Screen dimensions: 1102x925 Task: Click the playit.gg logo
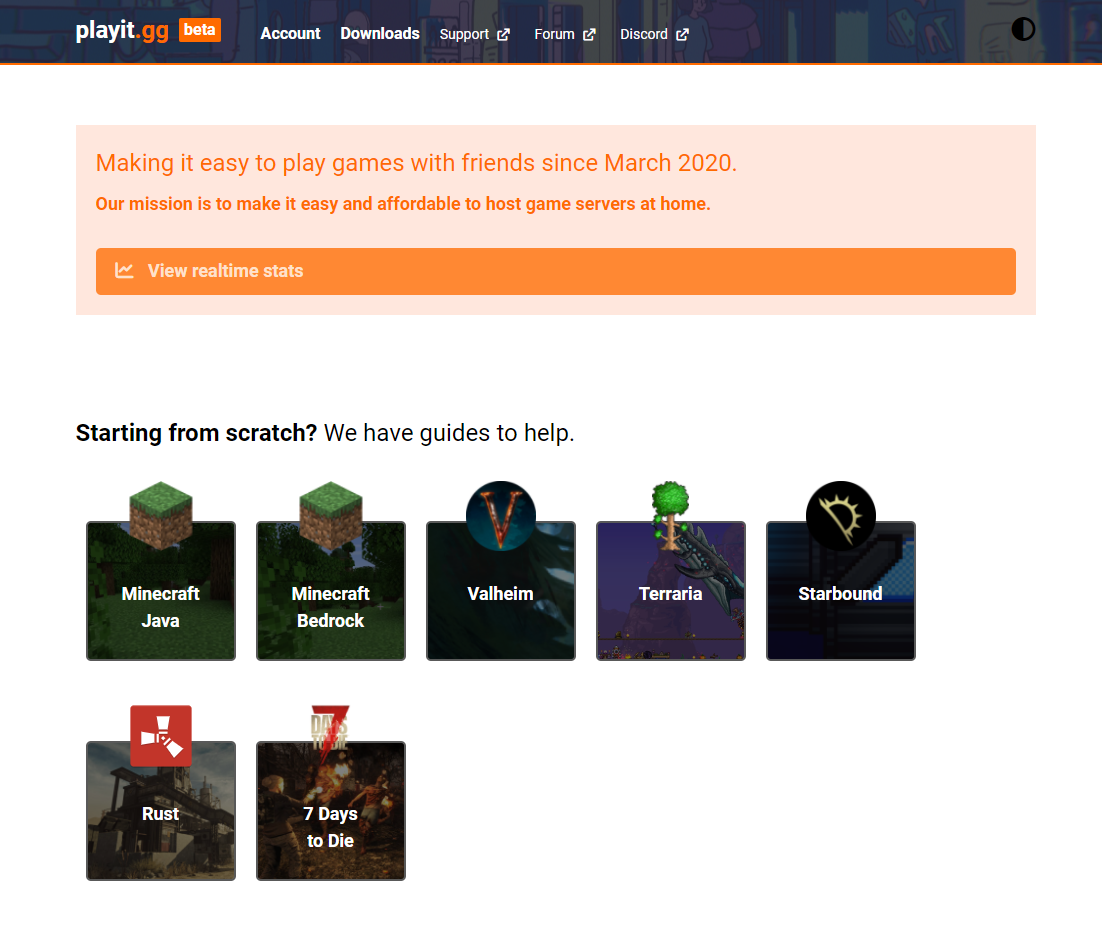tap(122, 31)
